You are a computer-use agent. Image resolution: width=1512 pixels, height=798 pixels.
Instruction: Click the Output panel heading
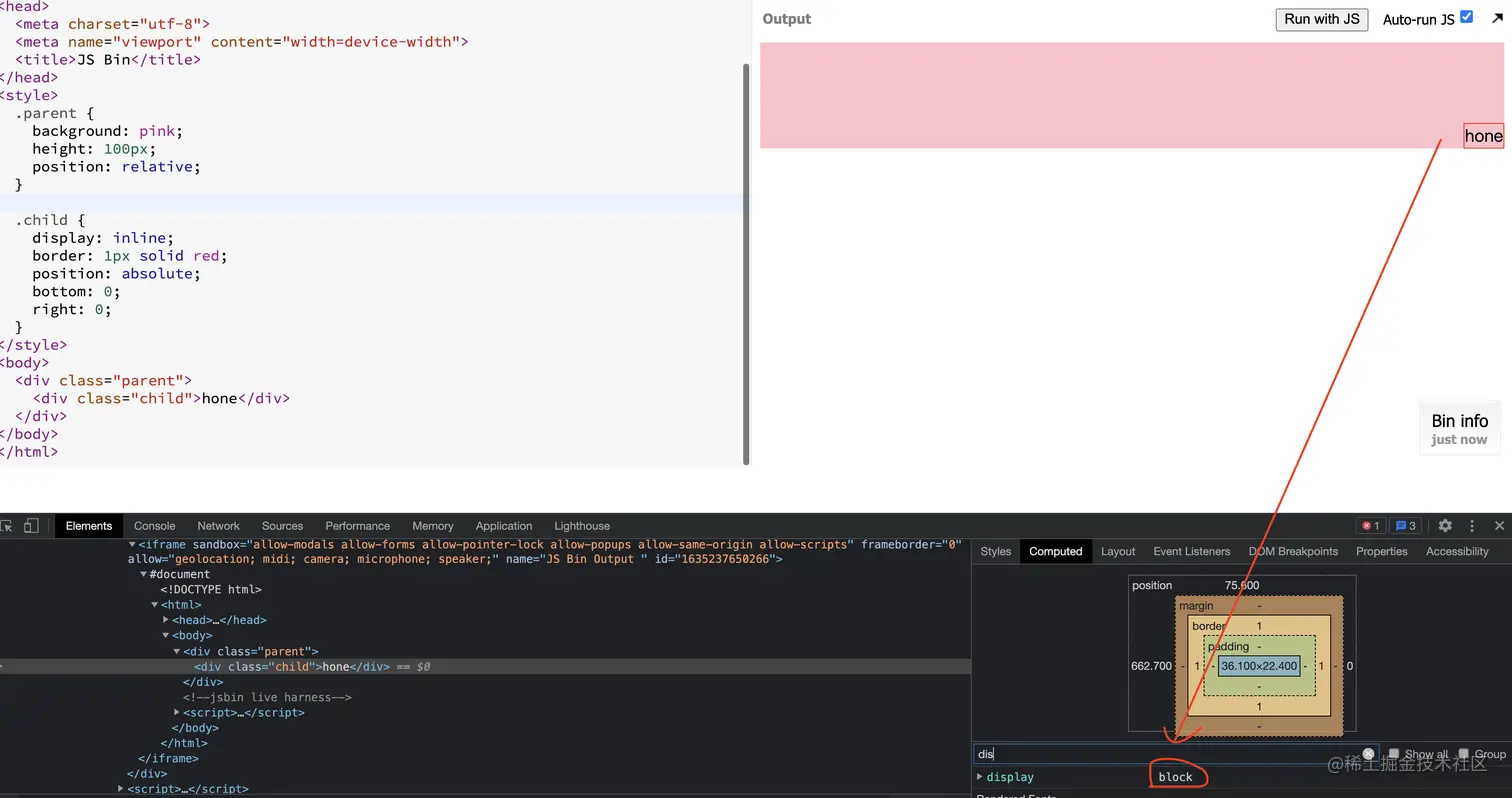[787, 19]
